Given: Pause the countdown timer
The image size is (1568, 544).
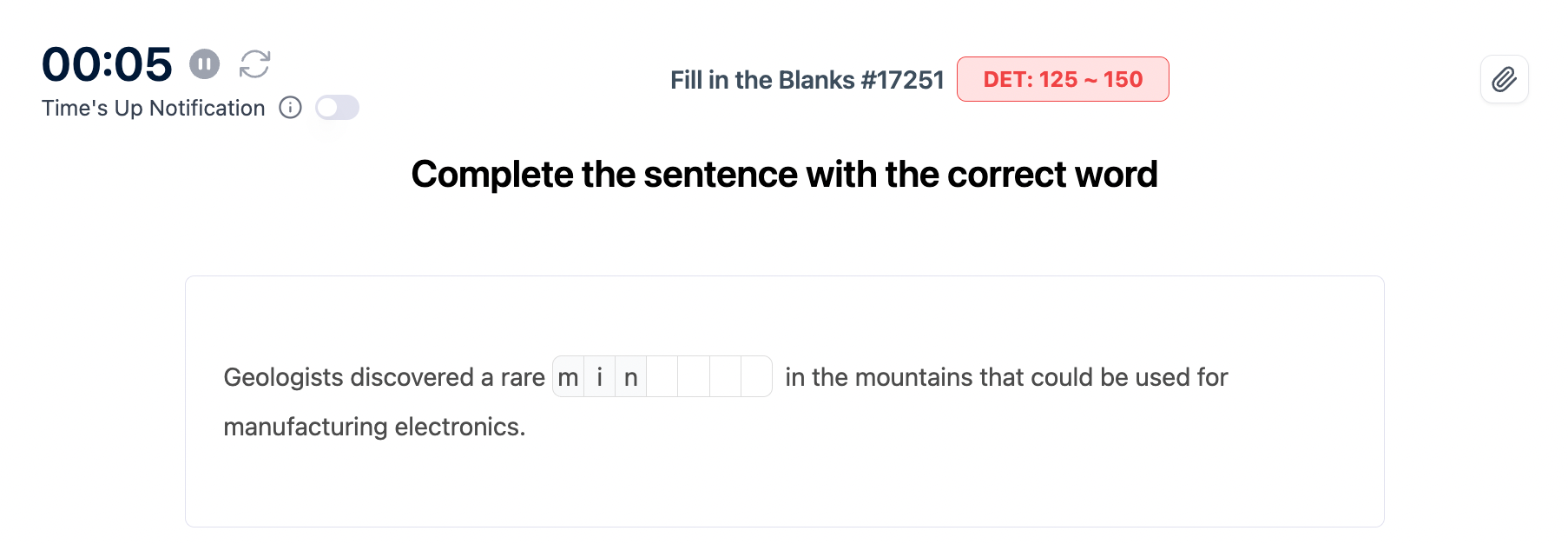Looking at the screenshot, I should coord(204,63).
